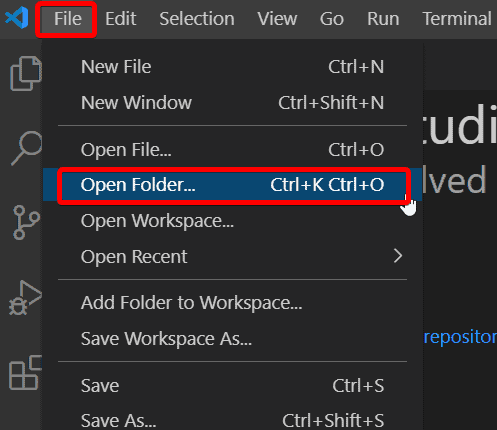The image size is (497, 430).
Task: Open the Selection menu
Action: point(197,19)
